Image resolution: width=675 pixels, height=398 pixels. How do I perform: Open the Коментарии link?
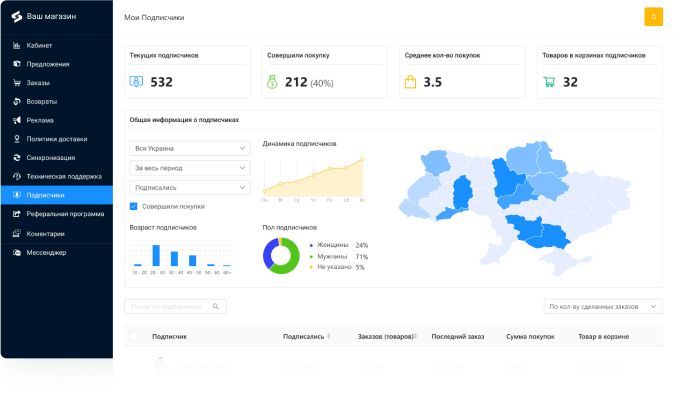click(x=46, y=234)
